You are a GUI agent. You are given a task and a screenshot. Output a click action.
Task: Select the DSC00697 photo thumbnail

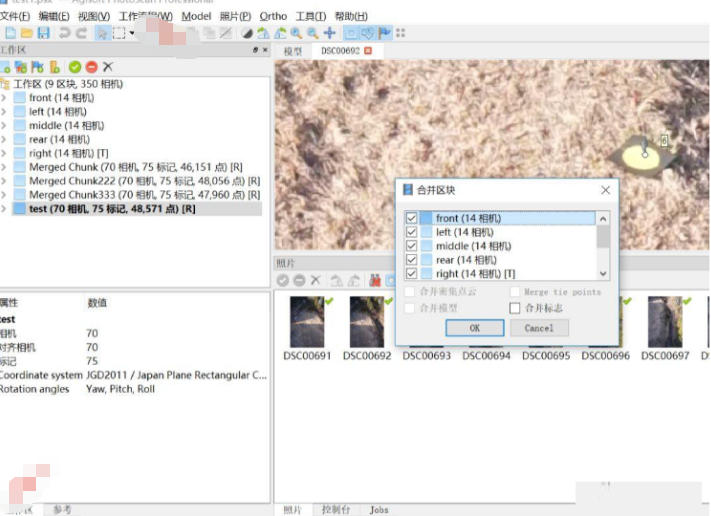665,323
